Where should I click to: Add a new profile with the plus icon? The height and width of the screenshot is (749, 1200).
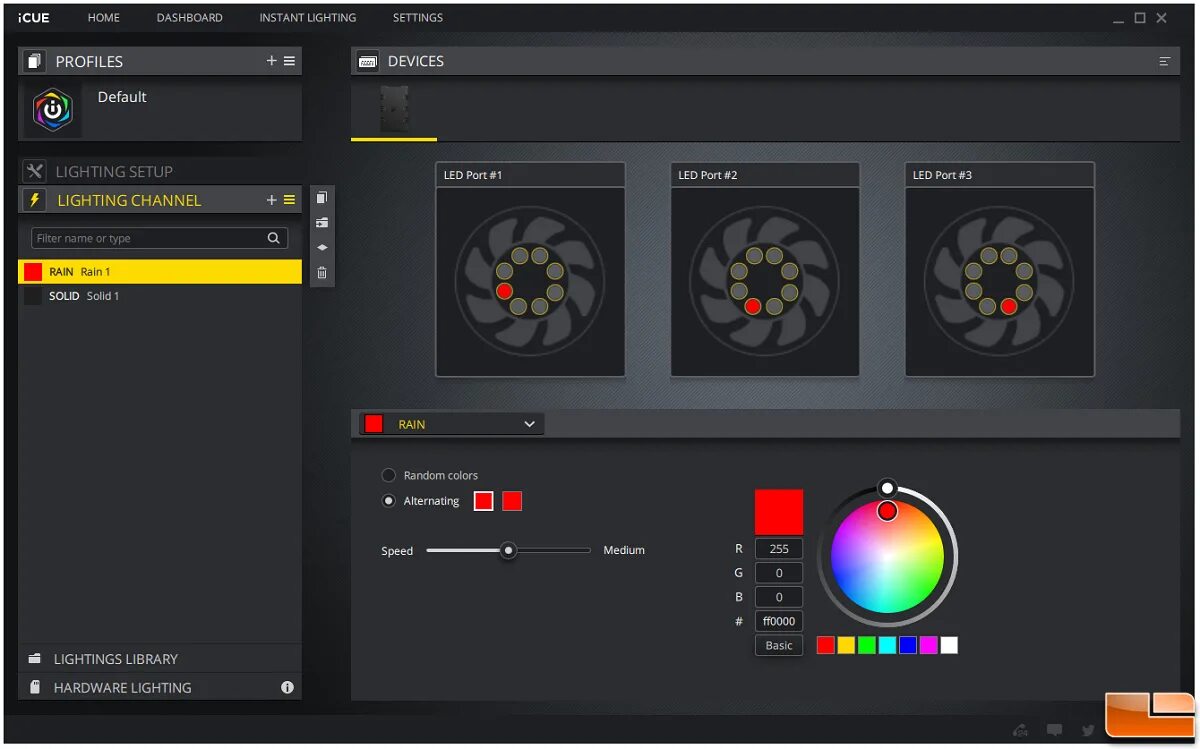coord(271,61)
